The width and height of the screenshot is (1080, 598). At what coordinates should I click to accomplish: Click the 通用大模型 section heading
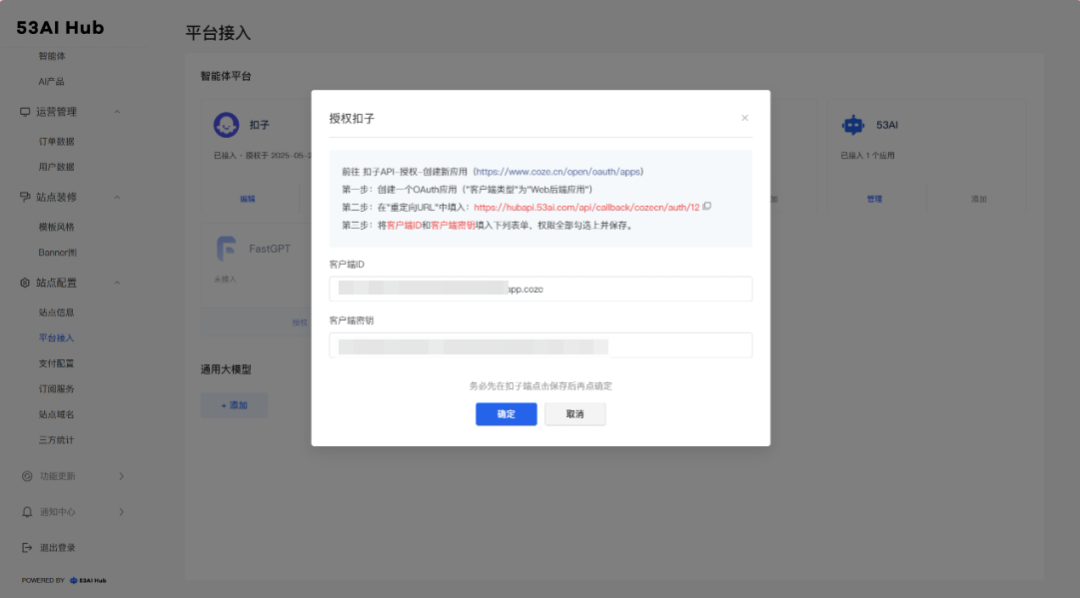pyautogui.click(x=226, y=369)
